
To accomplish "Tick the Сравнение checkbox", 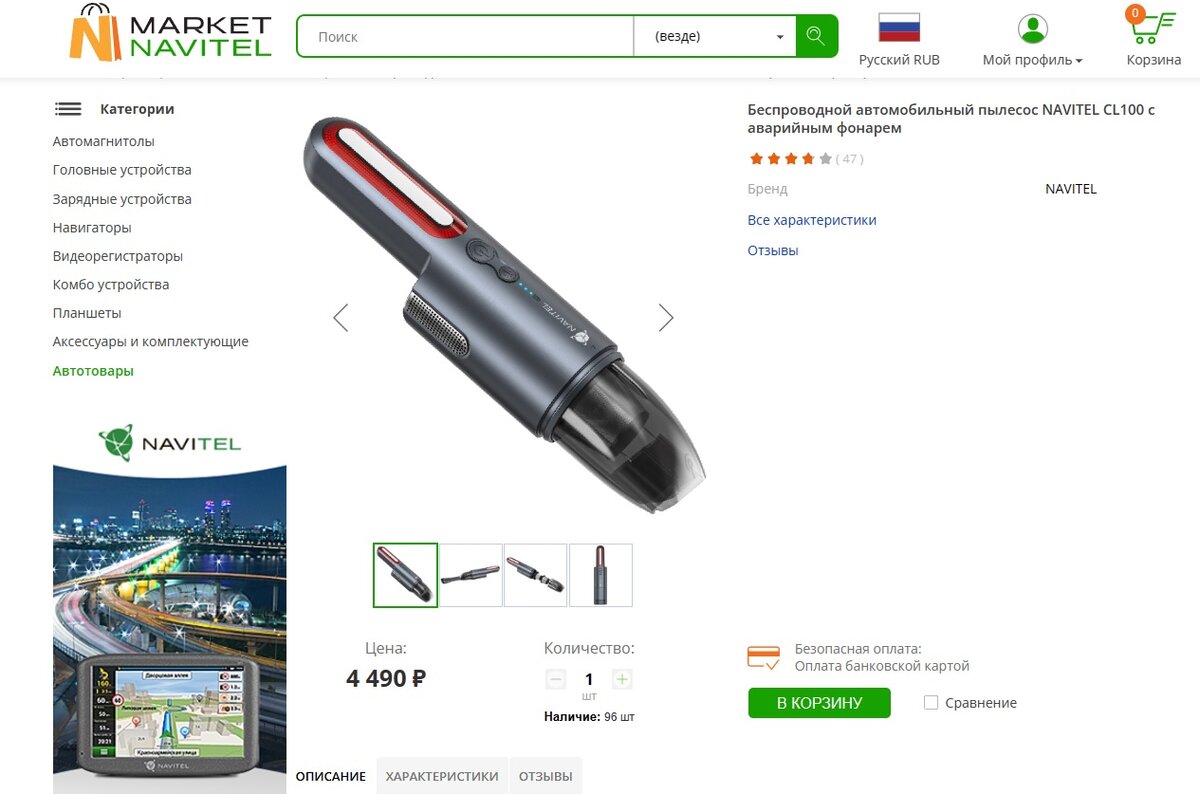I will [x=931, y=703].
